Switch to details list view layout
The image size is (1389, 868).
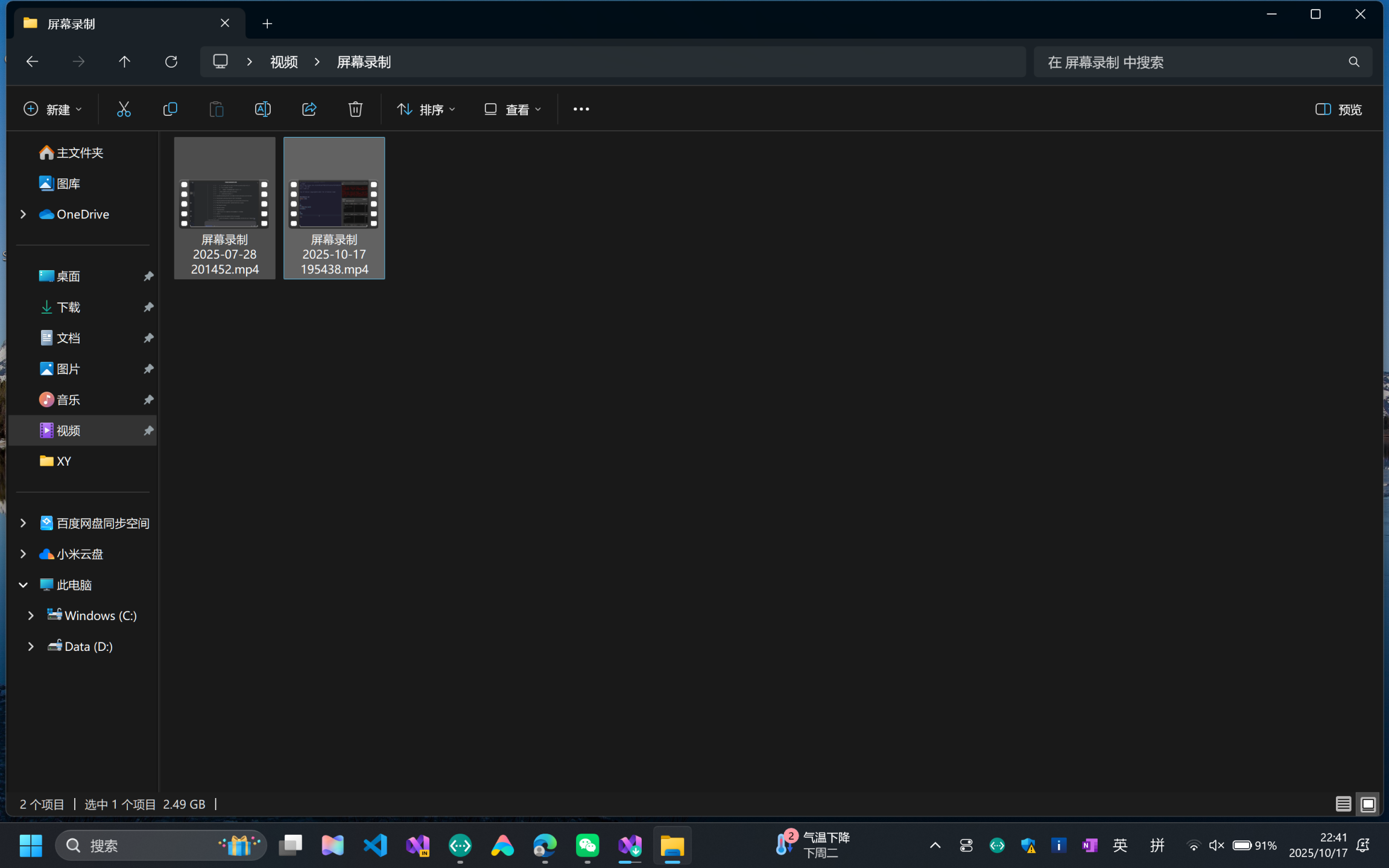tap(1343, 804)
